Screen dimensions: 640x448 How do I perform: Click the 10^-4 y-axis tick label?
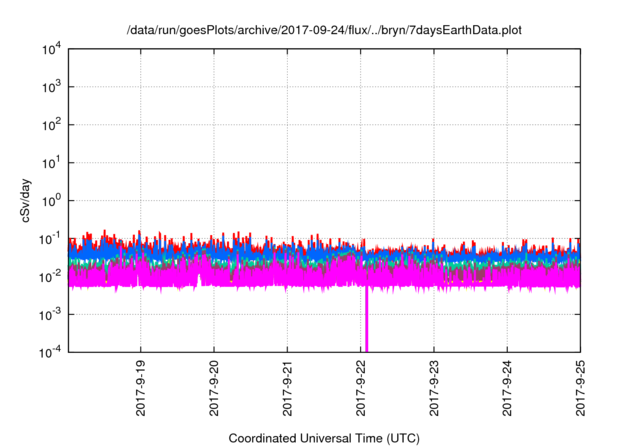[51, 352]
